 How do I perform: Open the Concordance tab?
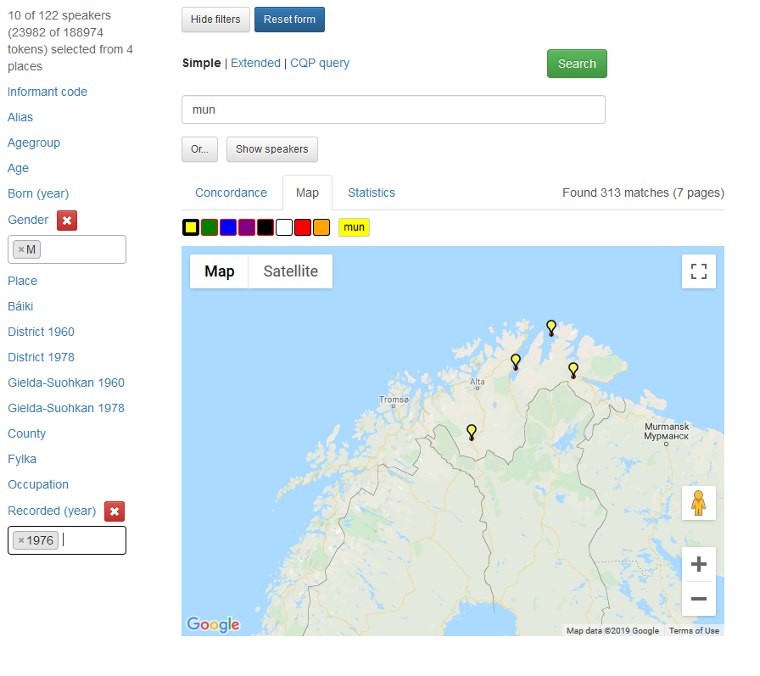point(231,193)
